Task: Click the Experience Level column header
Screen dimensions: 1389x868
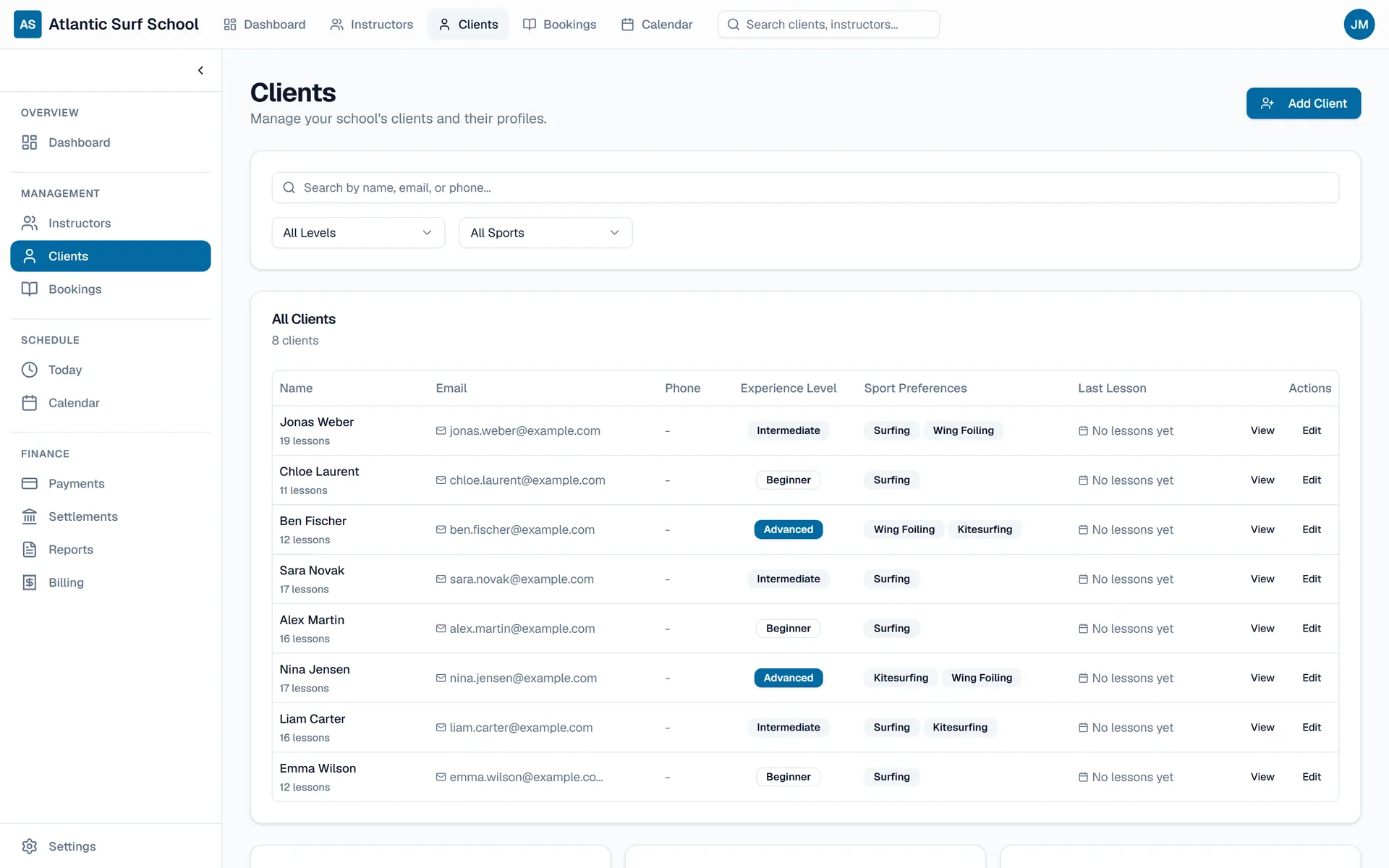Action: coord(788,388)
